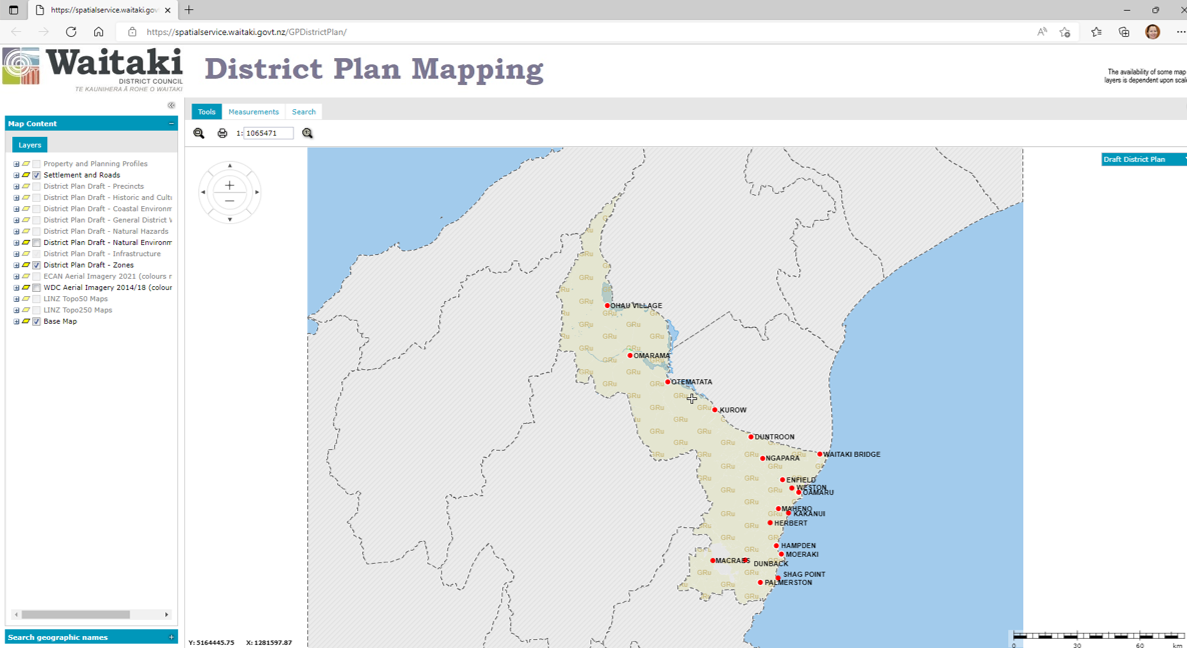Expand the Base Map tree node
1187x652 pixels.
16,322
